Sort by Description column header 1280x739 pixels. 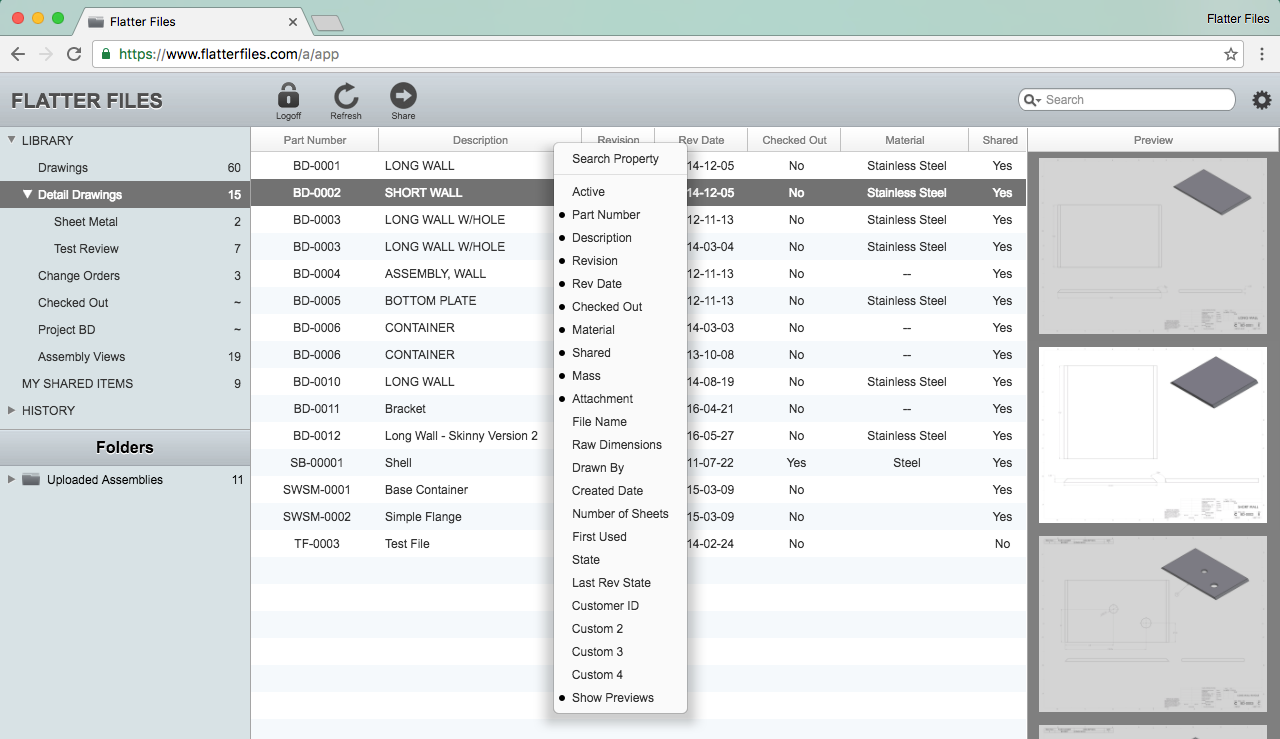coord(480,140)
